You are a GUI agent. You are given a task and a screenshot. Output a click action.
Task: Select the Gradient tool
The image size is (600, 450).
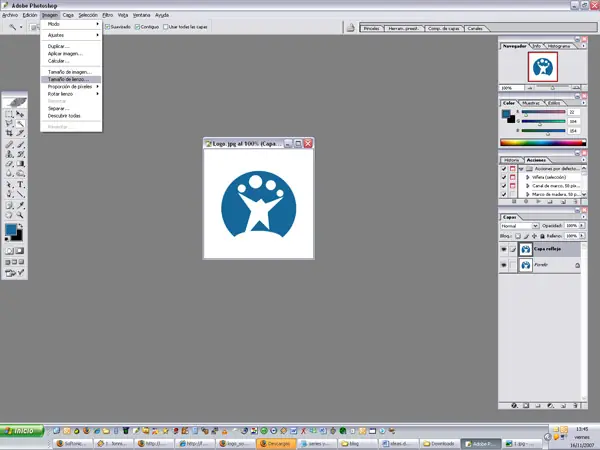[x=20, y=164]
